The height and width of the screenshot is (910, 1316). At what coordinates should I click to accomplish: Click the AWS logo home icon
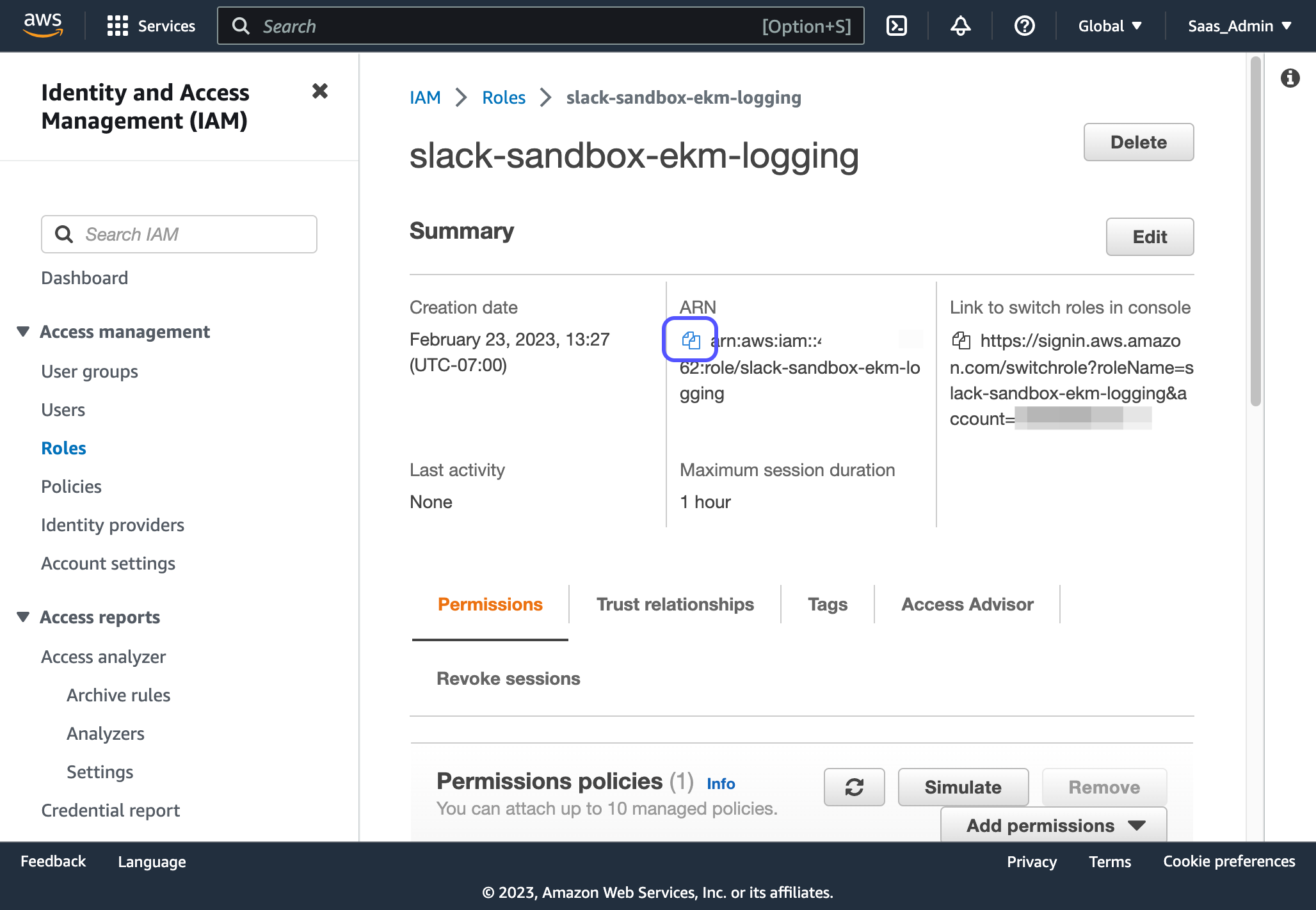(x=43, y=26)
